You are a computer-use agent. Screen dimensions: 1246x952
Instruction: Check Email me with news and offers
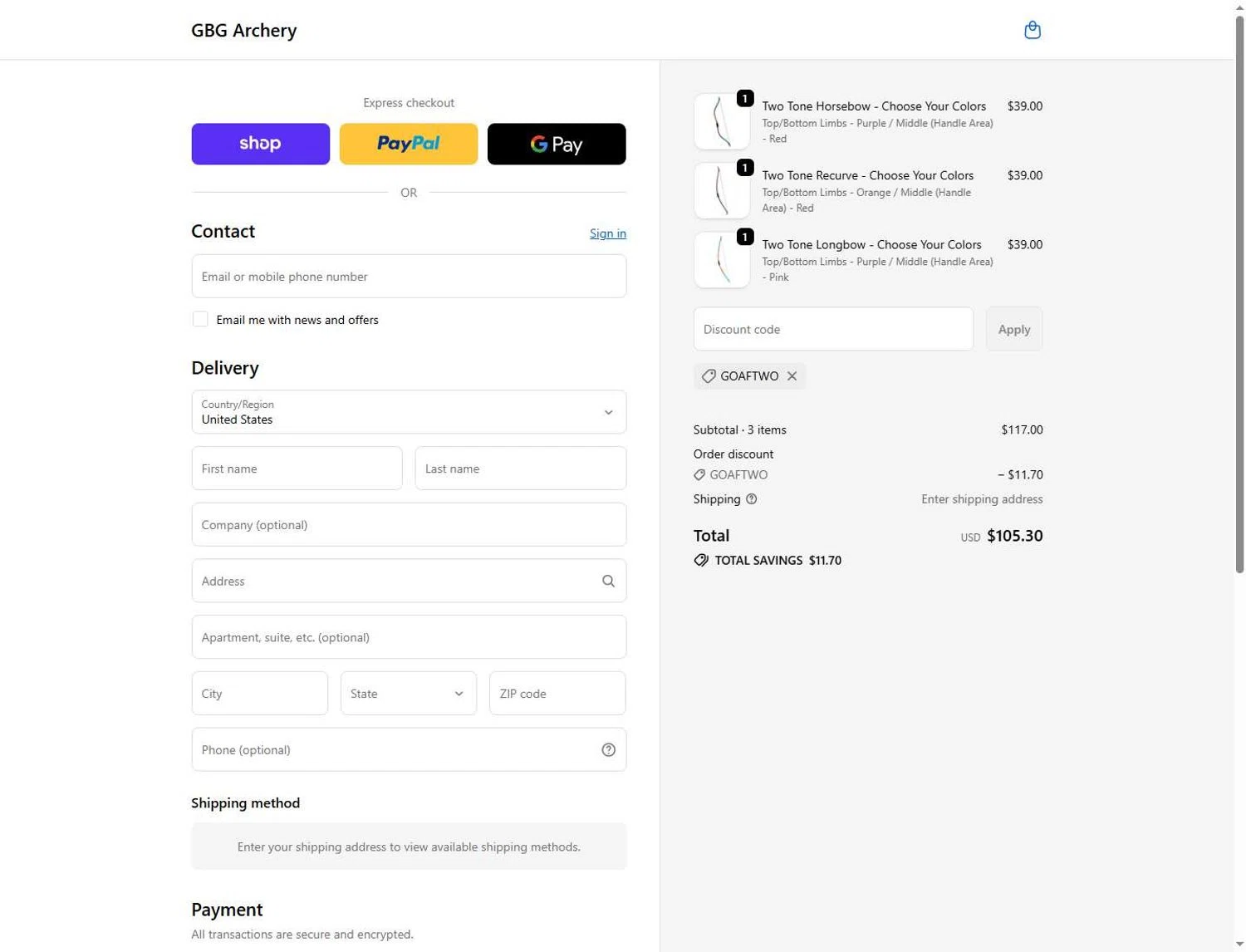200,320
